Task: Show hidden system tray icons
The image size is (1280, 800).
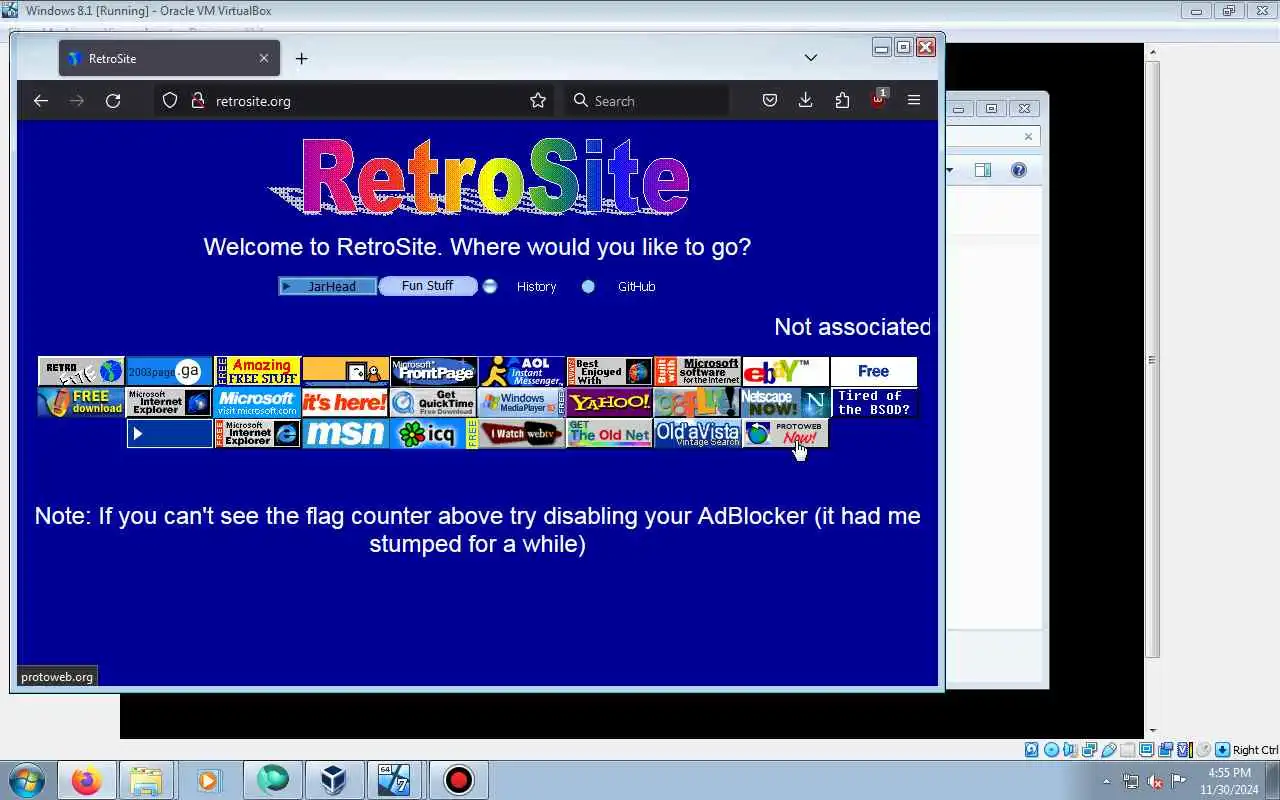Action: pyautogui.click(x=1106, y=781)
